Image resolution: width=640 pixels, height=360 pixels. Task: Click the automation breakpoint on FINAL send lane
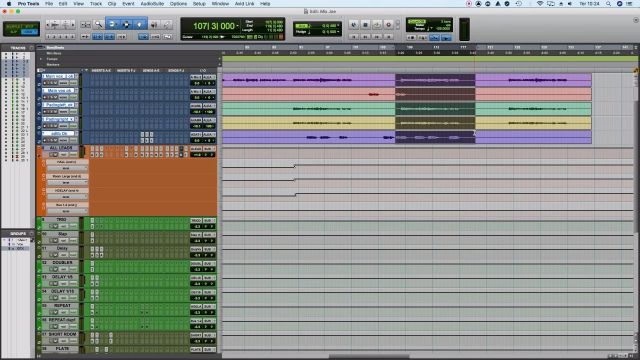point(295,166)
